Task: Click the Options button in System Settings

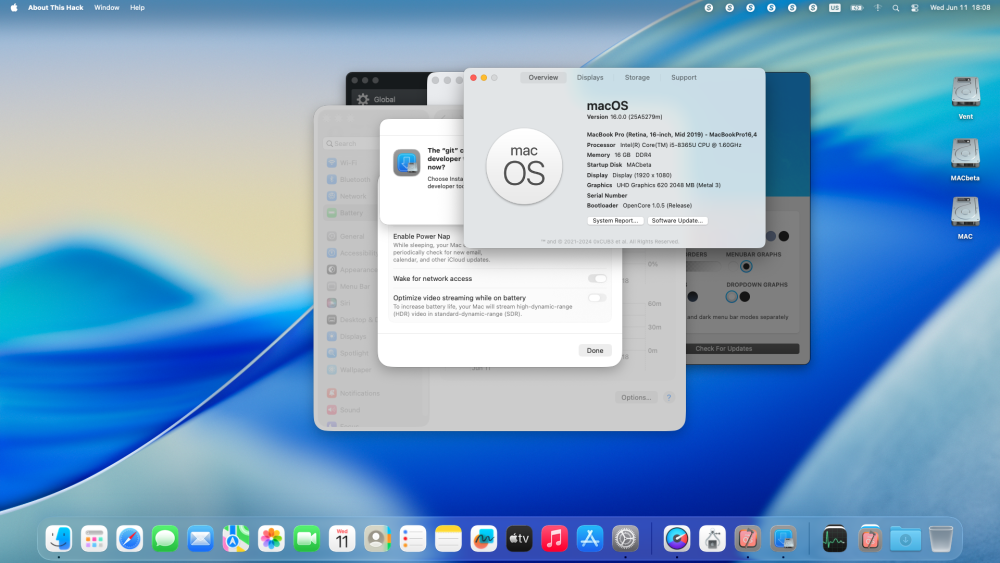Action: coord(636,397)
